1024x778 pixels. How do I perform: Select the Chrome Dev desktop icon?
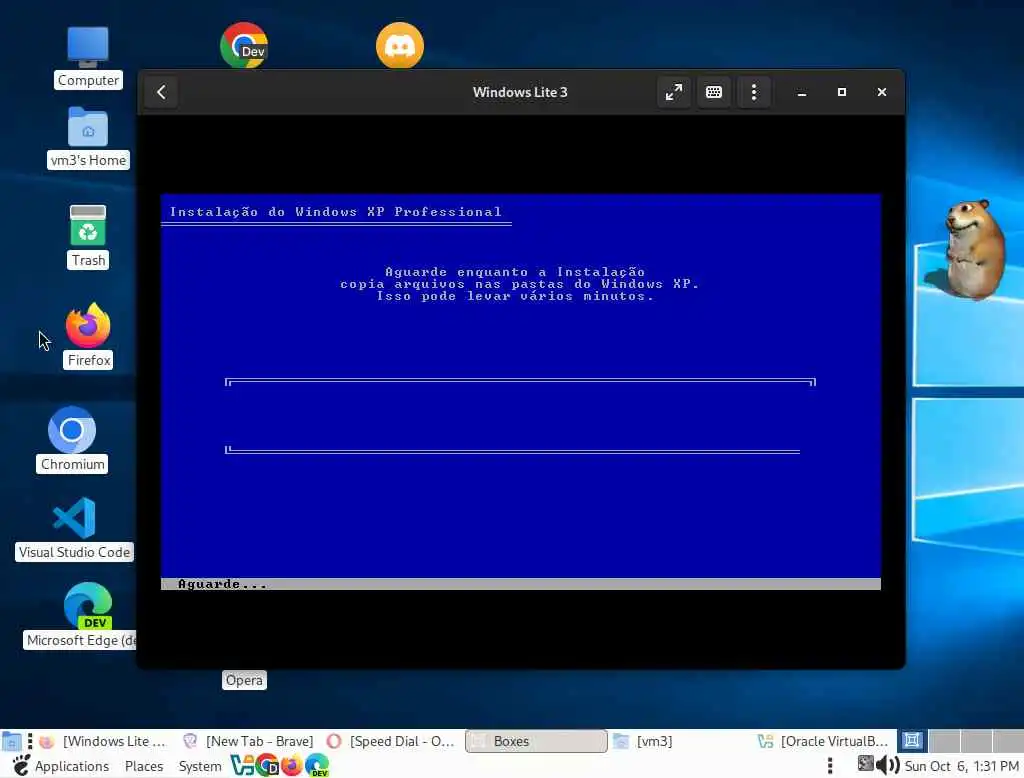tap(244, 45)
